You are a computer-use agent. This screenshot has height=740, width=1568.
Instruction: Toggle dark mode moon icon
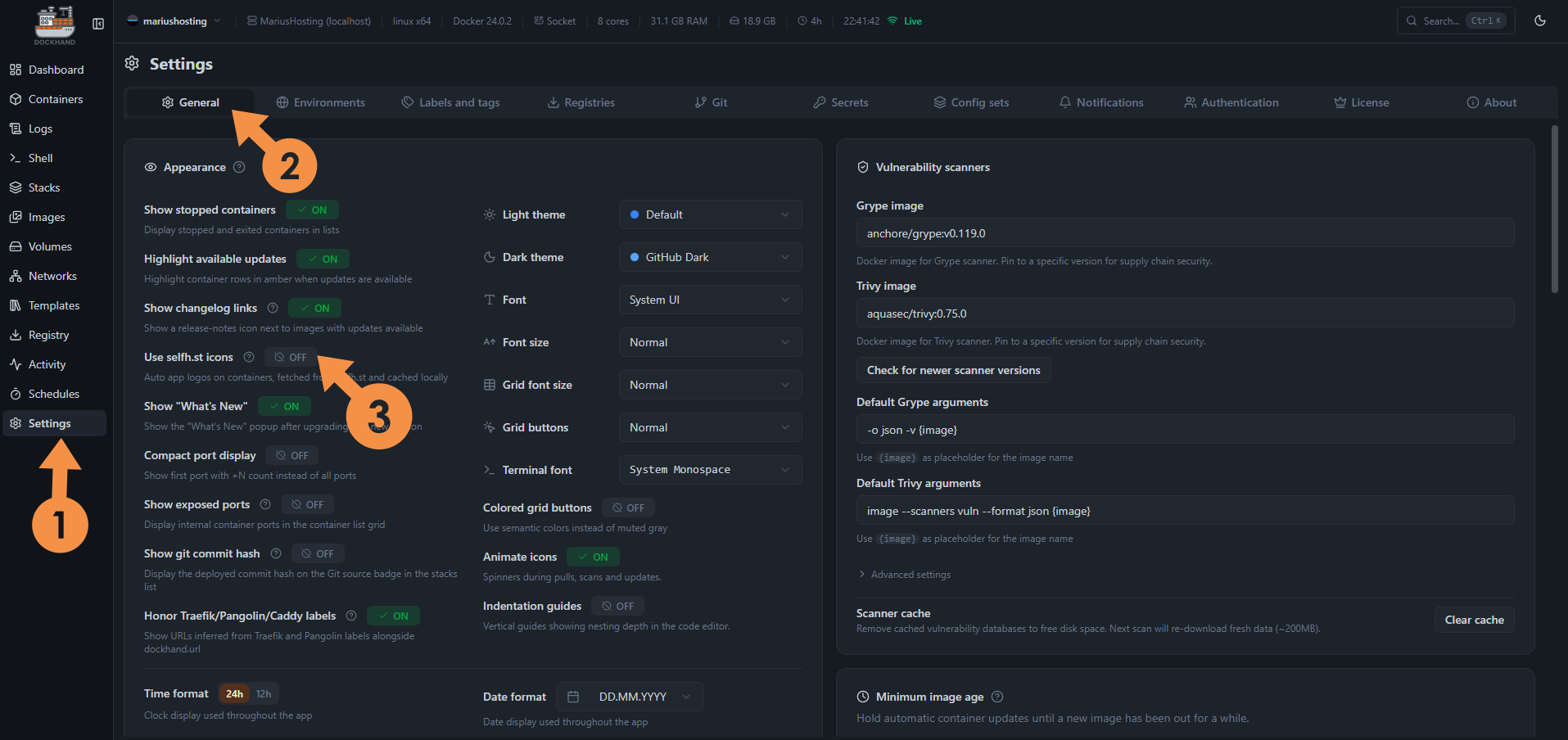(1540, 20)
